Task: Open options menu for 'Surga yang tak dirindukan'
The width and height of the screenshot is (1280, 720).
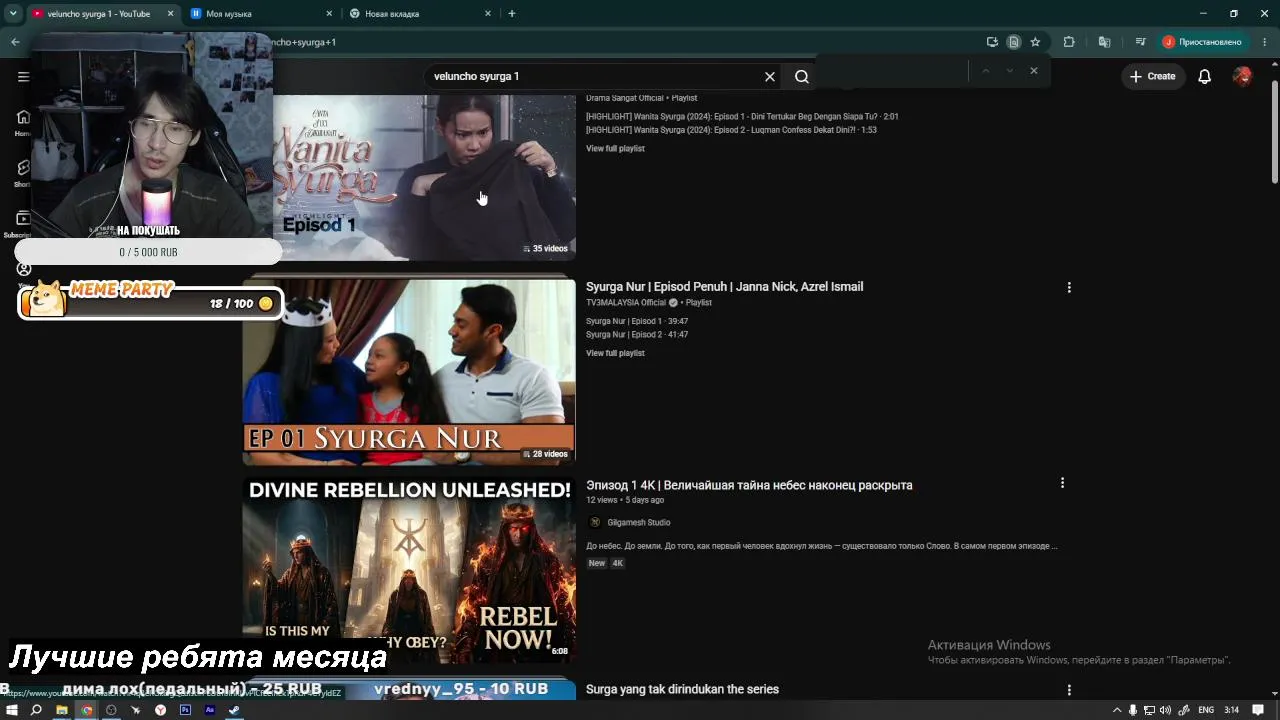Action: tap(1069, 690)
